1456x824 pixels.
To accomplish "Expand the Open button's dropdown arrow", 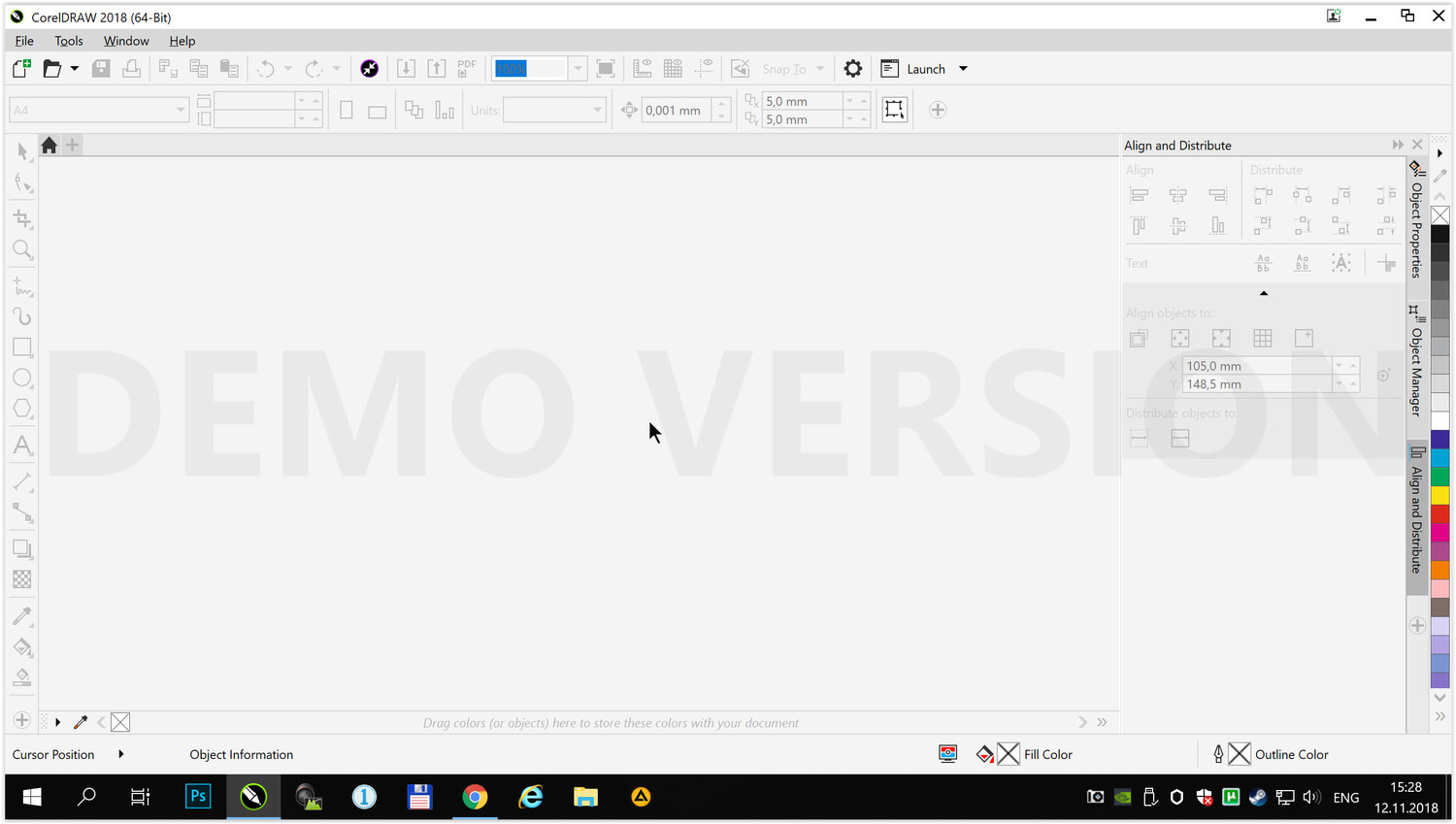I will coord(74,68).
